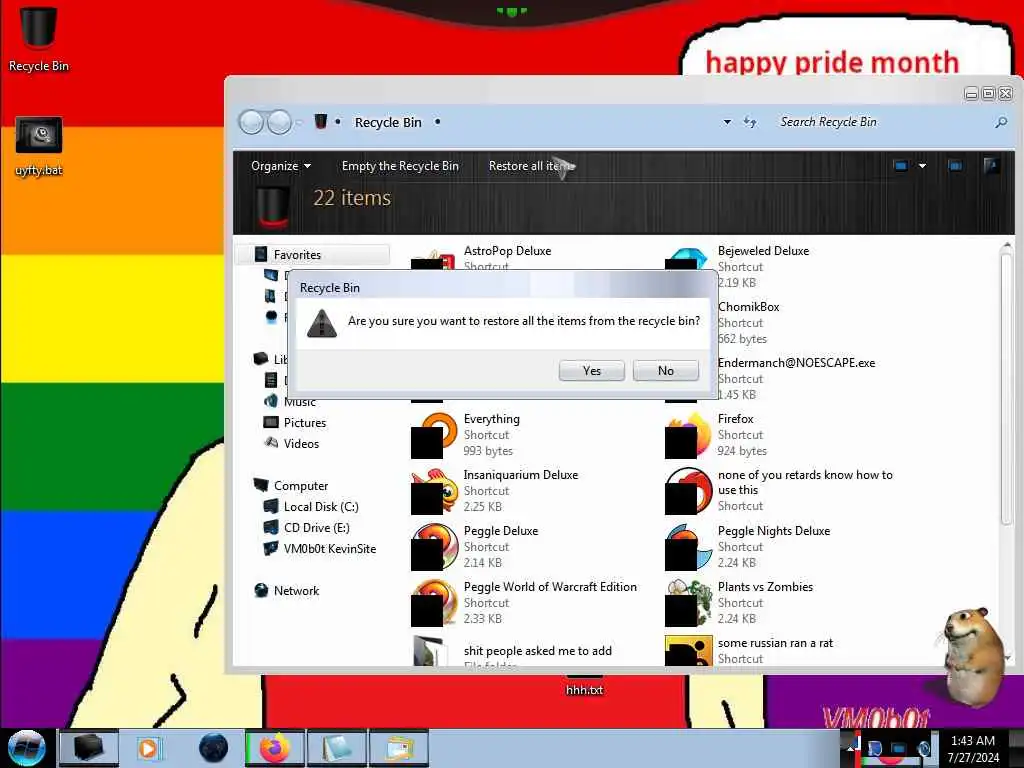
Task: Confirm restore by clicking Yes
Action: 592,370
